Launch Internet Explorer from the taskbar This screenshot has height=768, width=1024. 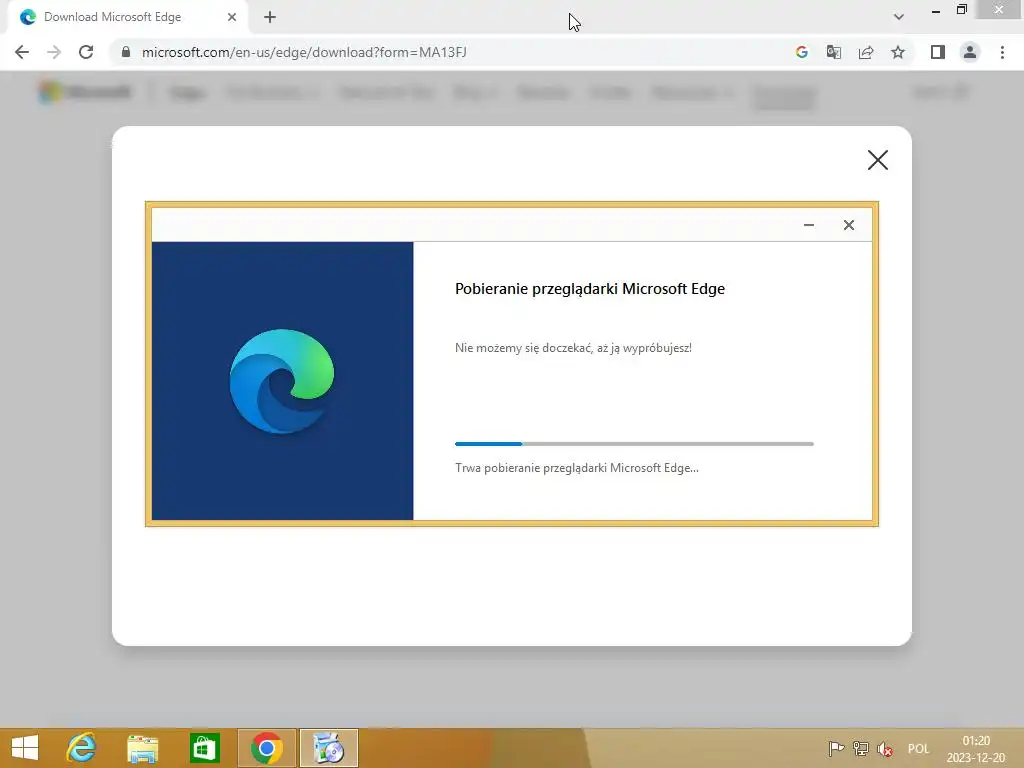click(x=81, y=748)
